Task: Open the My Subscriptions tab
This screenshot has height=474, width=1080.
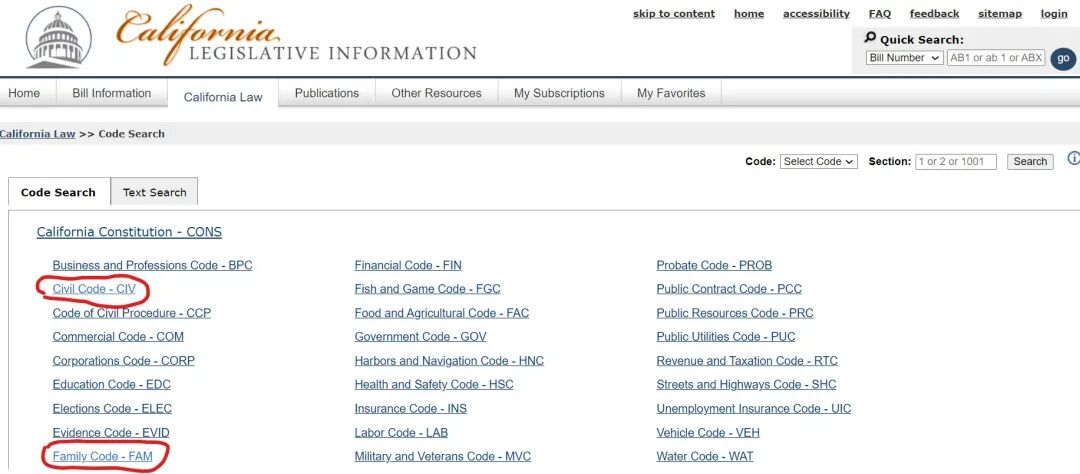Action: (559, 93)
